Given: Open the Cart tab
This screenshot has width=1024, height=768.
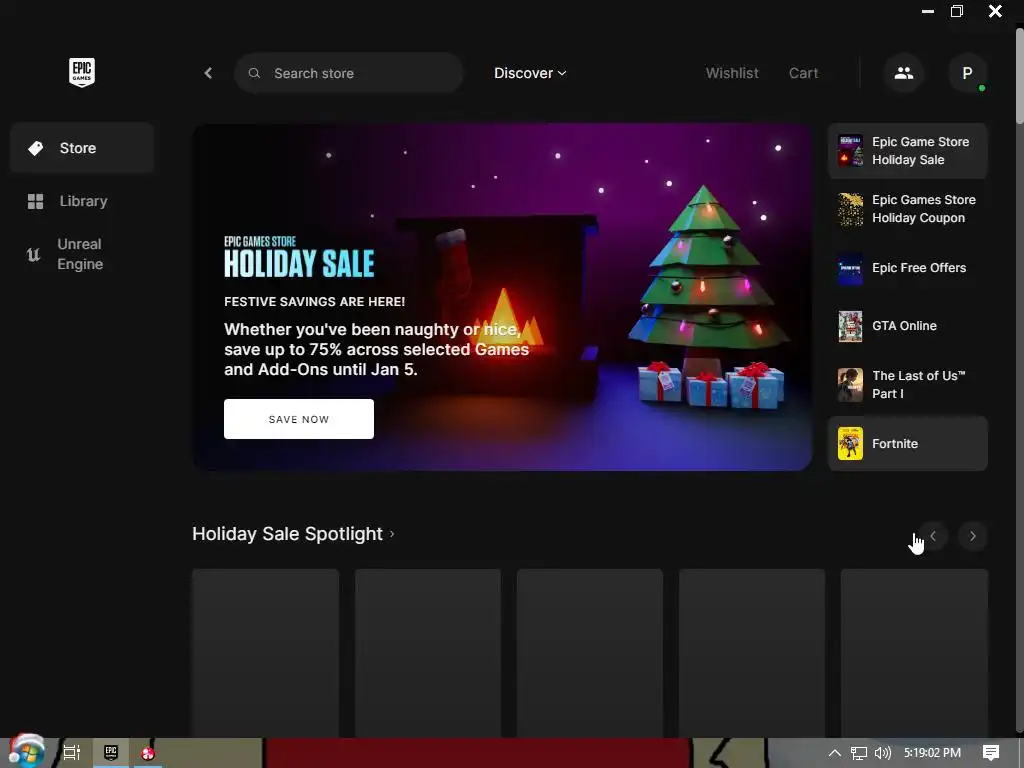Looking at the screenshot, I should 803,73.
